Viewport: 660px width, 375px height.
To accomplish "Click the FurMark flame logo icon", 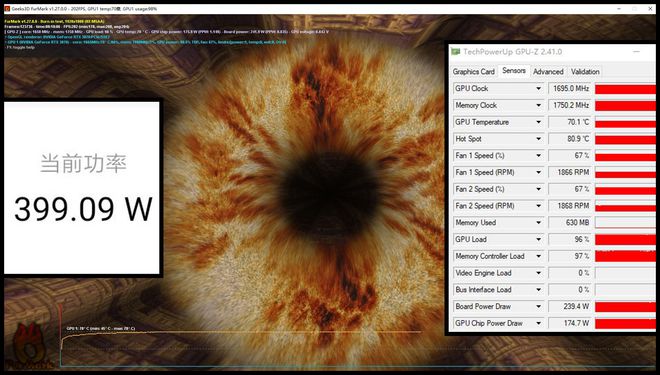I will 29,346.
